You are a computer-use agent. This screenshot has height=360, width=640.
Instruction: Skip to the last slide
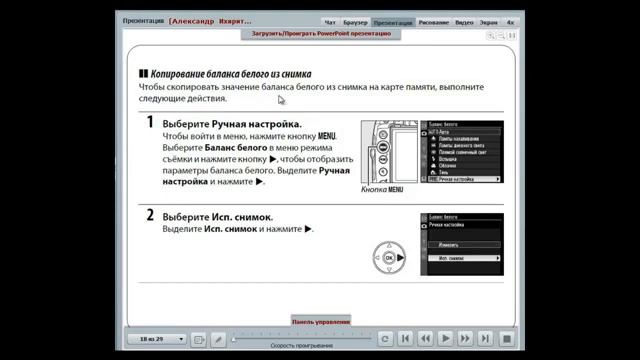point(485,339)
